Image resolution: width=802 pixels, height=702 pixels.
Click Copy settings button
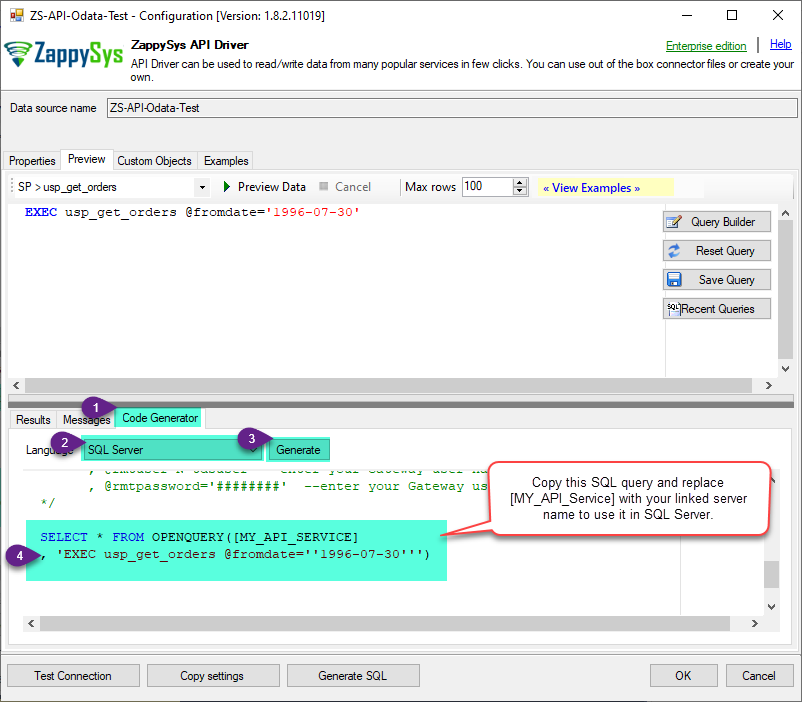[x=212, y=676]
